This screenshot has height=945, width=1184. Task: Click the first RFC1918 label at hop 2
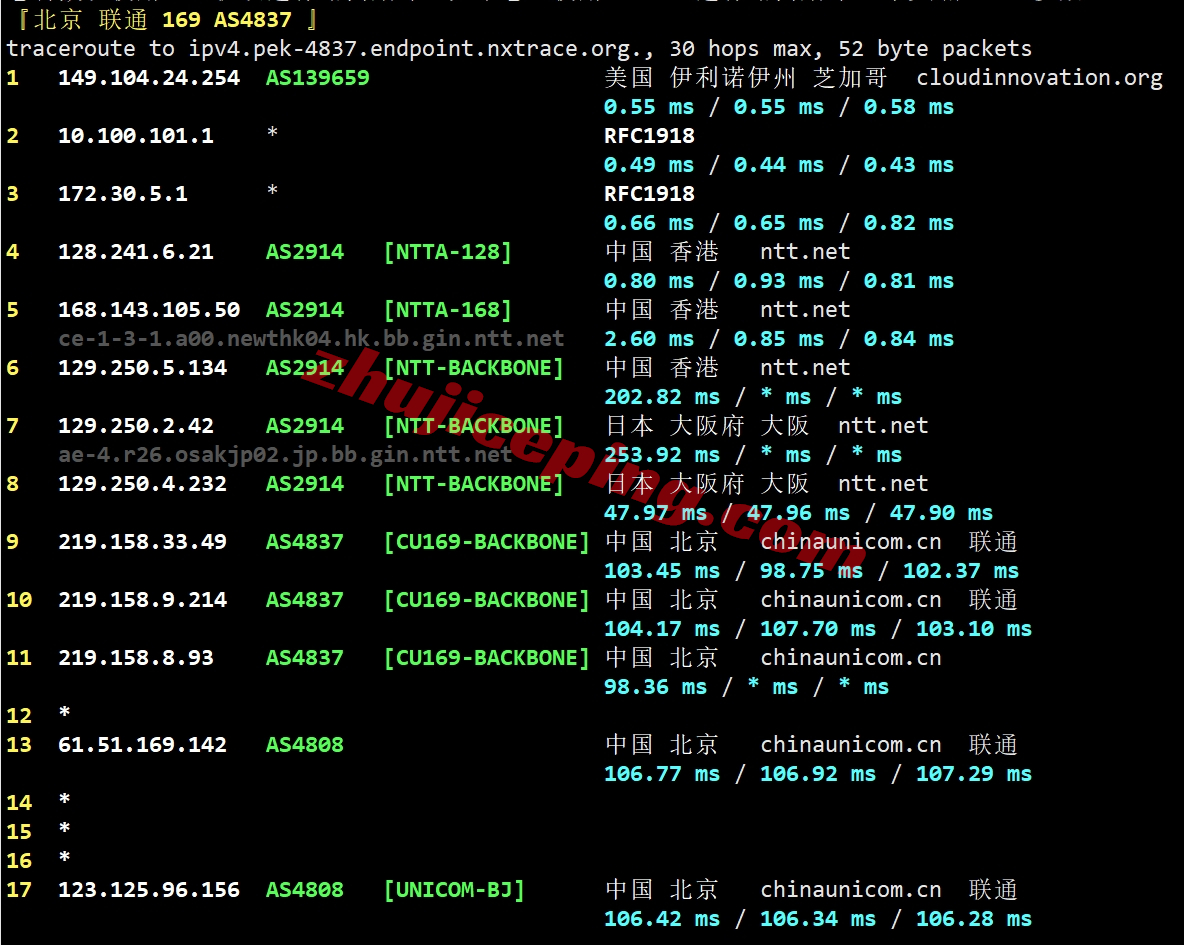[649, 136]
